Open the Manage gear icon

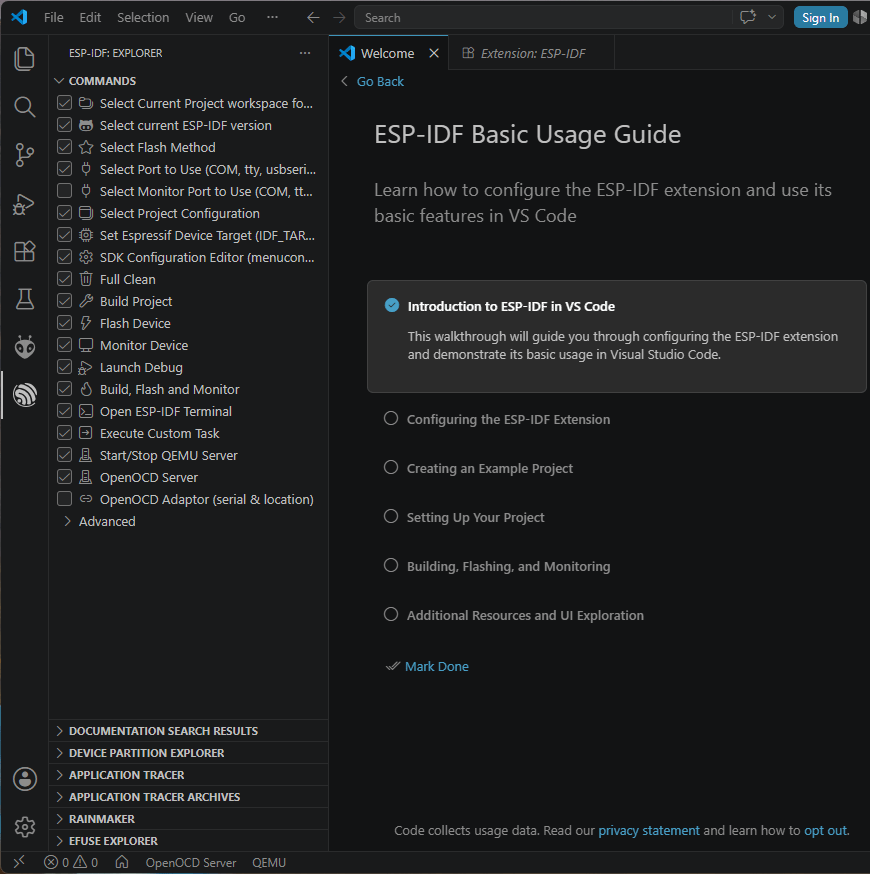[25, 827]
